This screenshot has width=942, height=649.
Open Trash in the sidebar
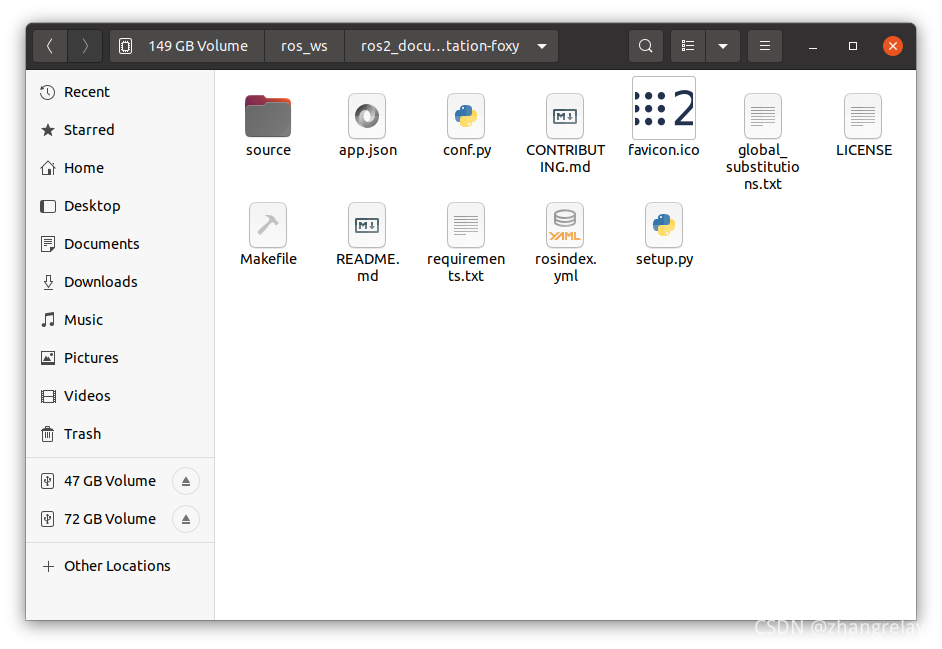[x=120, y=434]
